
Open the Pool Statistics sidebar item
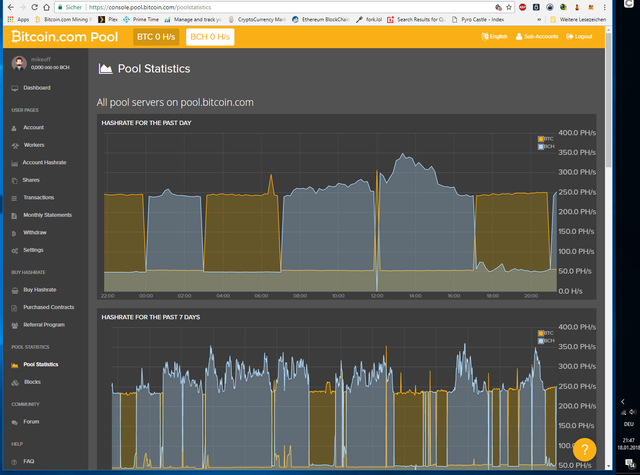pos(41,364)
